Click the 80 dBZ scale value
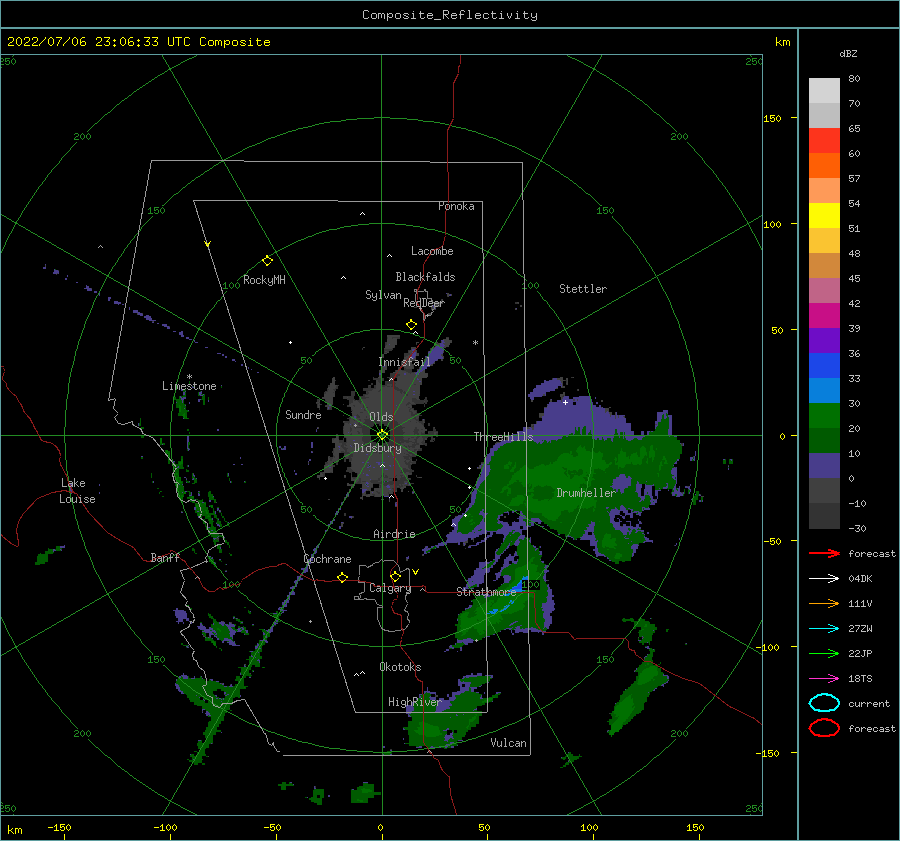 [854, 79]
